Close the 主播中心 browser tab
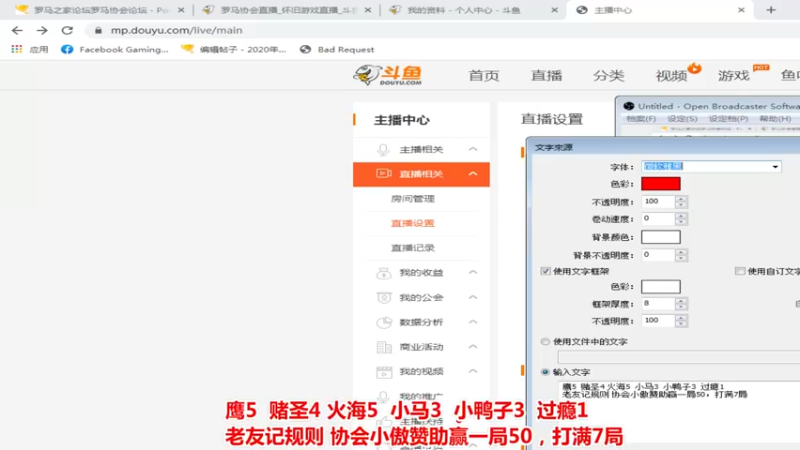This screenshot has height=450, width=800. pos(741,10)
